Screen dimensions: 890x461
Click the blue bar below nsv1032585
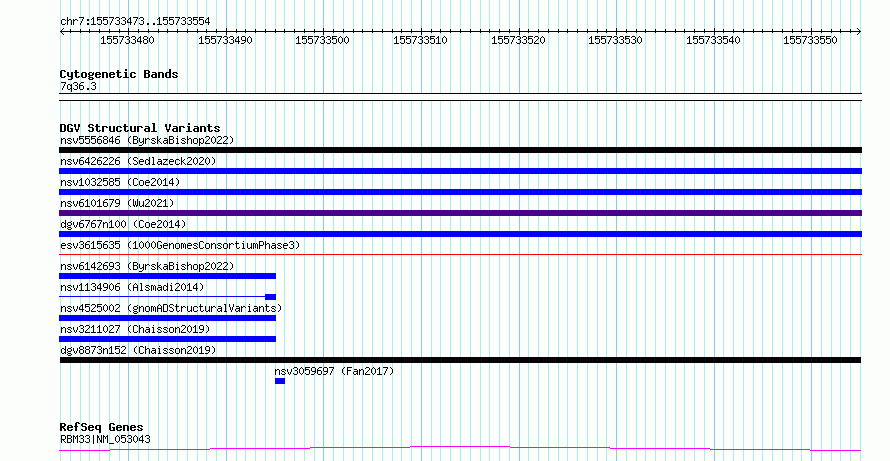point(460,192)
